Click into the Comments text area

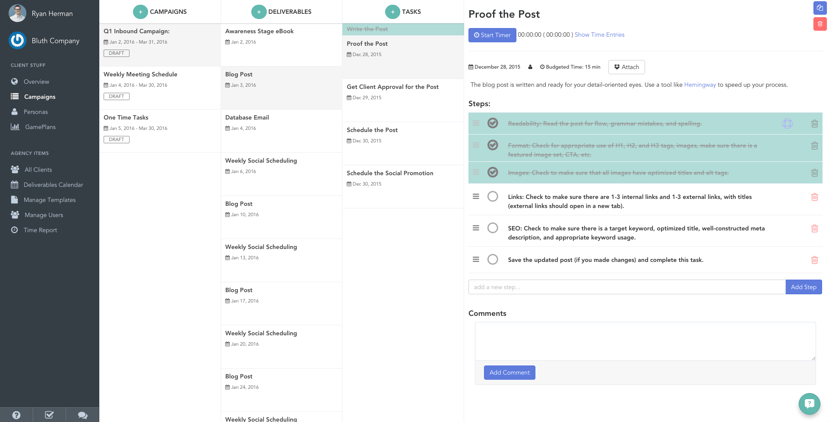point(645,341)
